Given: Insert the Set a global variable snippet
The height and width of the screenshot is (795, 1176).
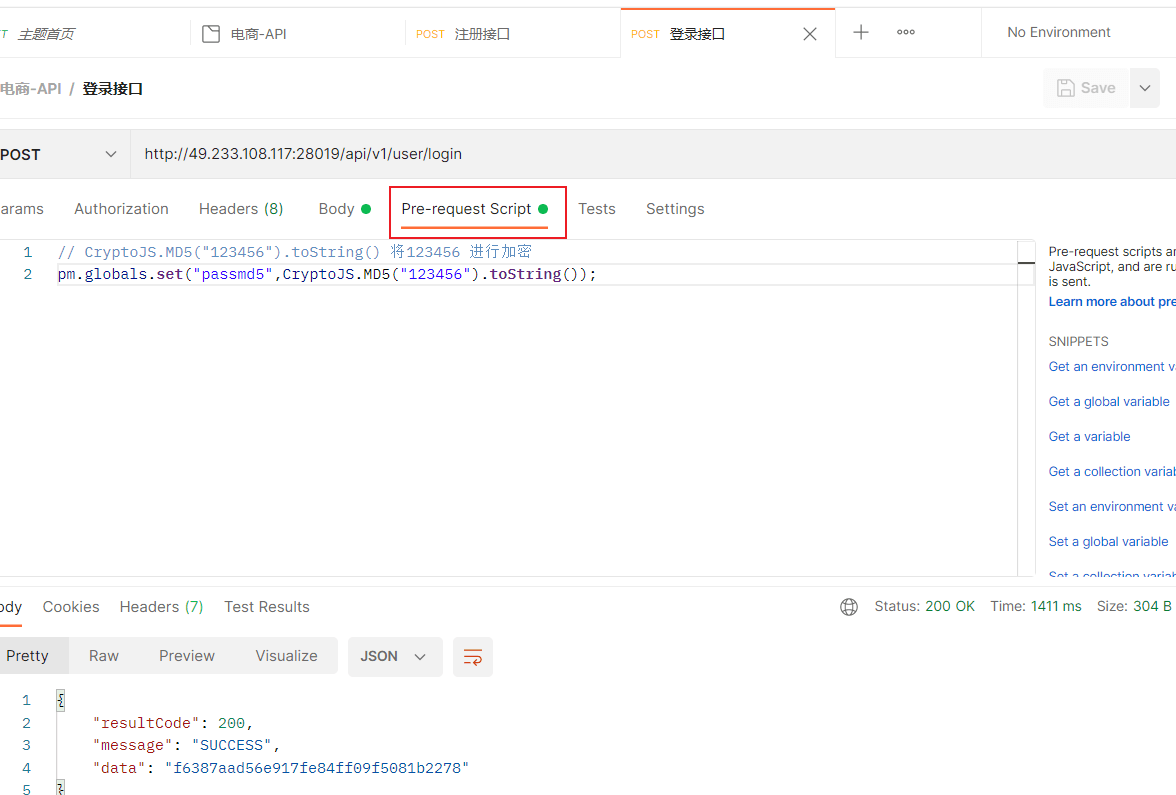Looking at the screenshot, I should 1108,542.
